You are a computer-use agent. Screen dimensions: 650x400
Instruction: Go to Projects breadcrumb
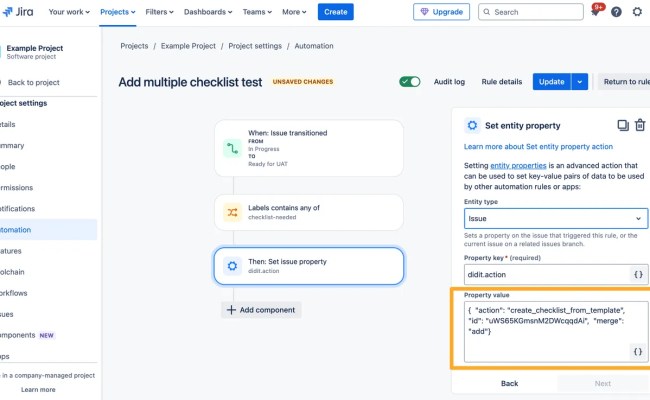[x=134, y=46]
